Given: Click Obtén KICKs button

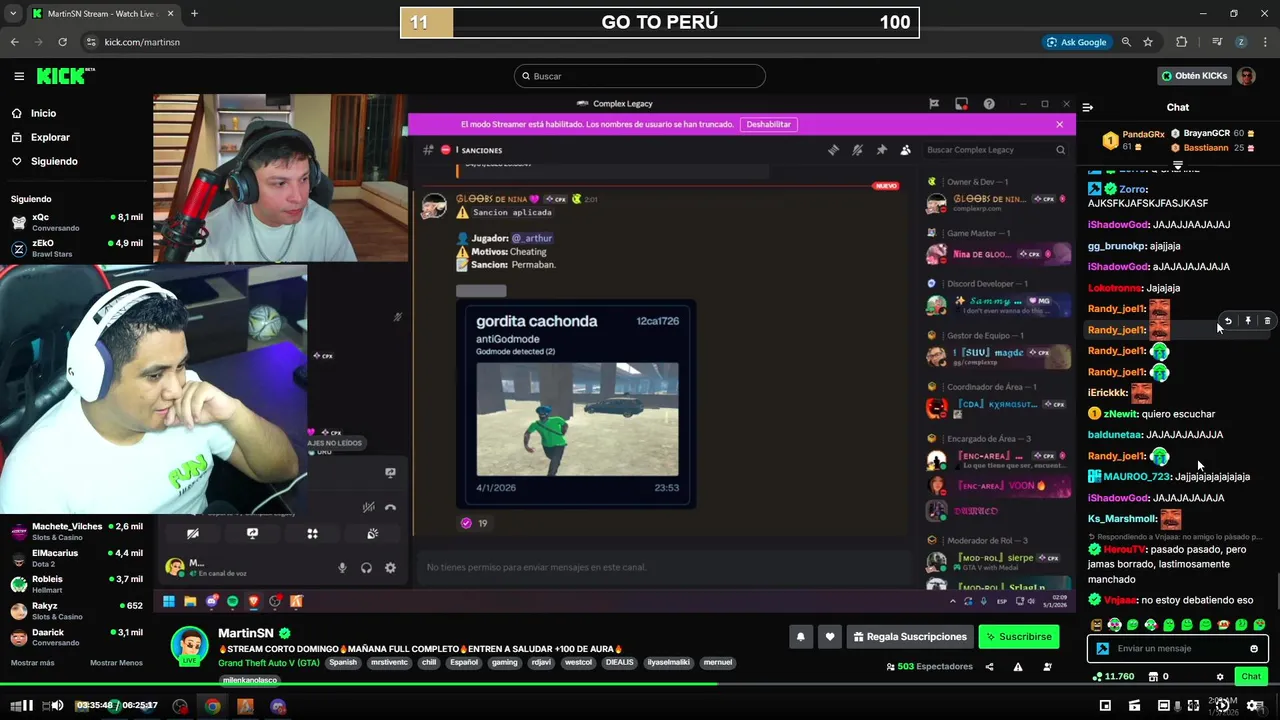Looking at the screenshot, I should 1194,76.
